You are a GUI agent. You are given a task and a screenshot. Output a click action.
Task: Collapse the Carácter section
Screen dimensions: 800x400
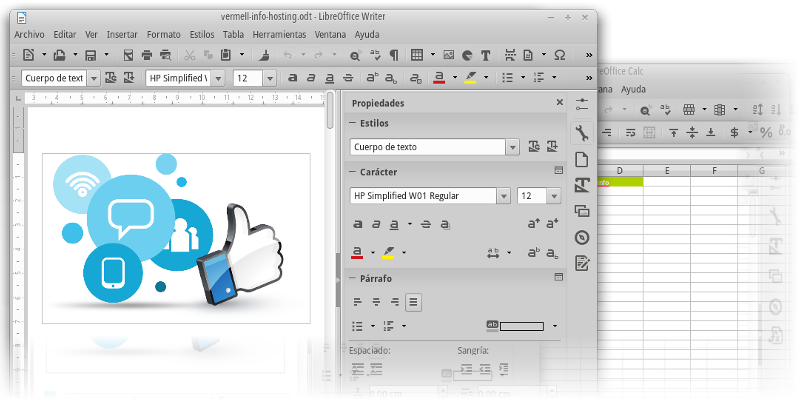pyautogui.click(x=352, y=172)
